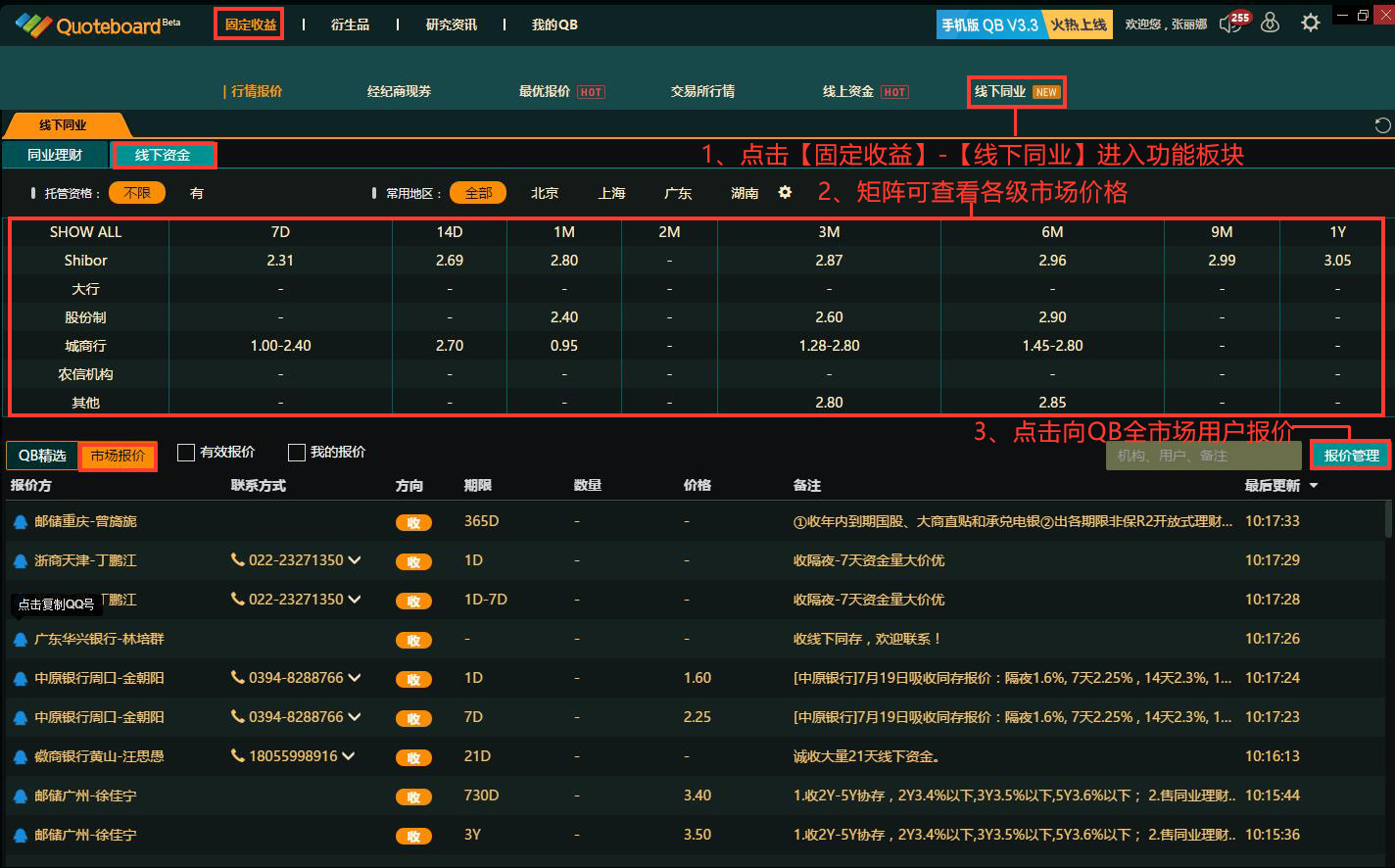
Task: Click SHOW ALL in the matrix
Action: [86, 232]
